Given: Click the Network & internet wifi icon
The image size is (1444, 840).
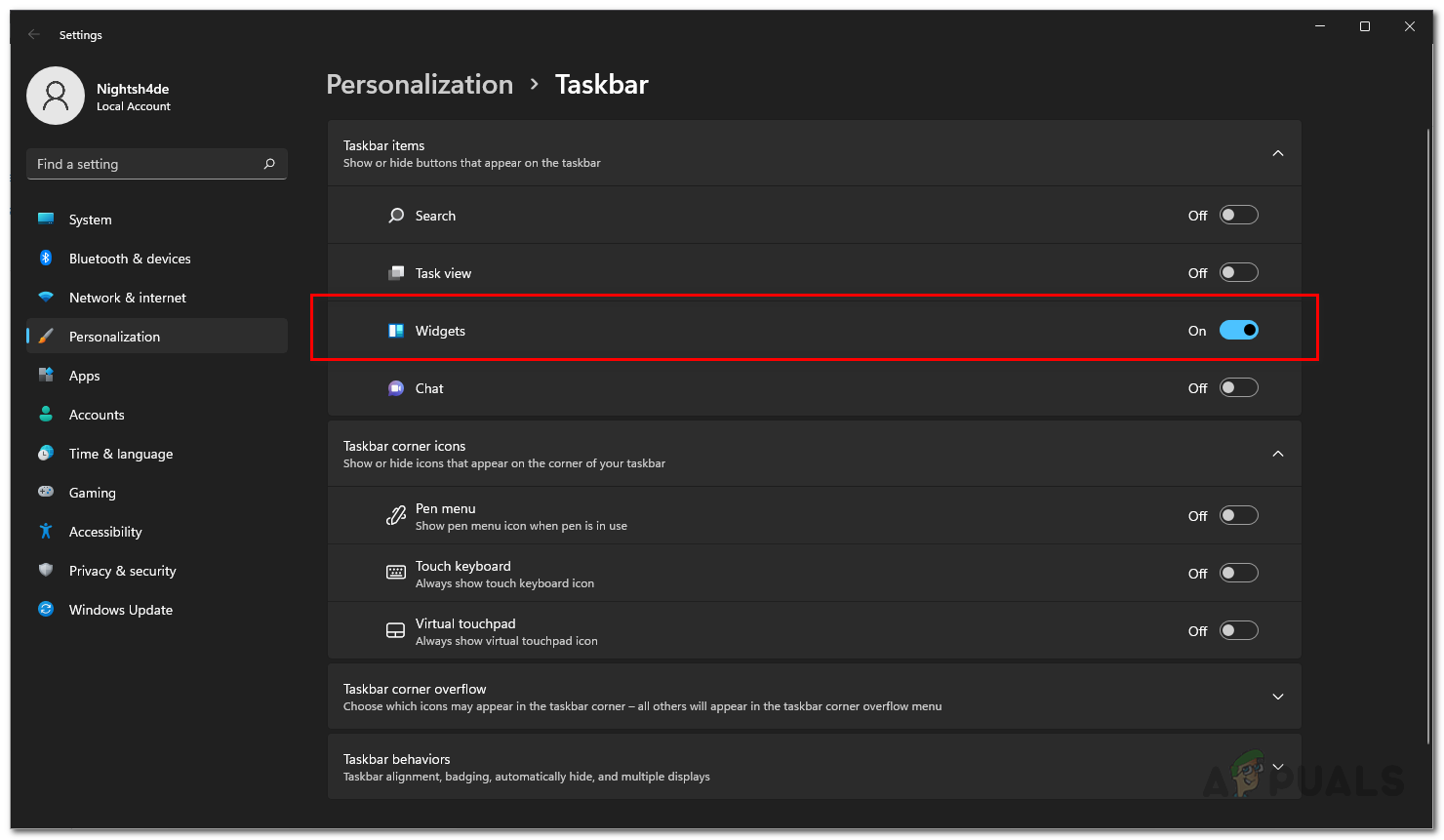Looking at the screenshot, I should (x=46, y=298).
